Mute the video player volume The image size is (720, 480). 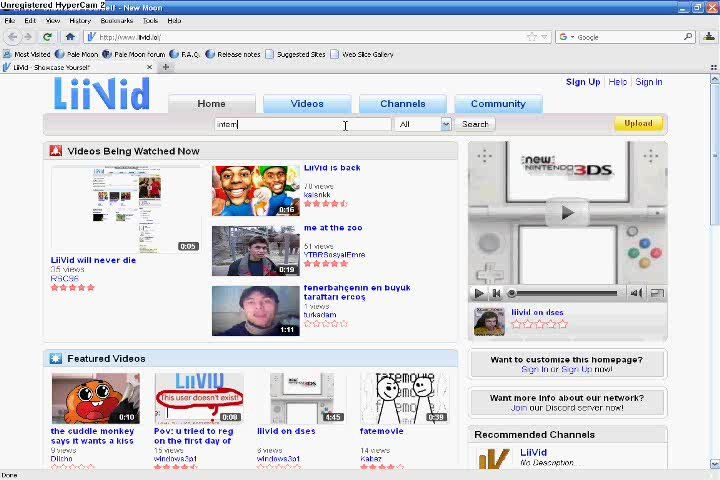636,293
